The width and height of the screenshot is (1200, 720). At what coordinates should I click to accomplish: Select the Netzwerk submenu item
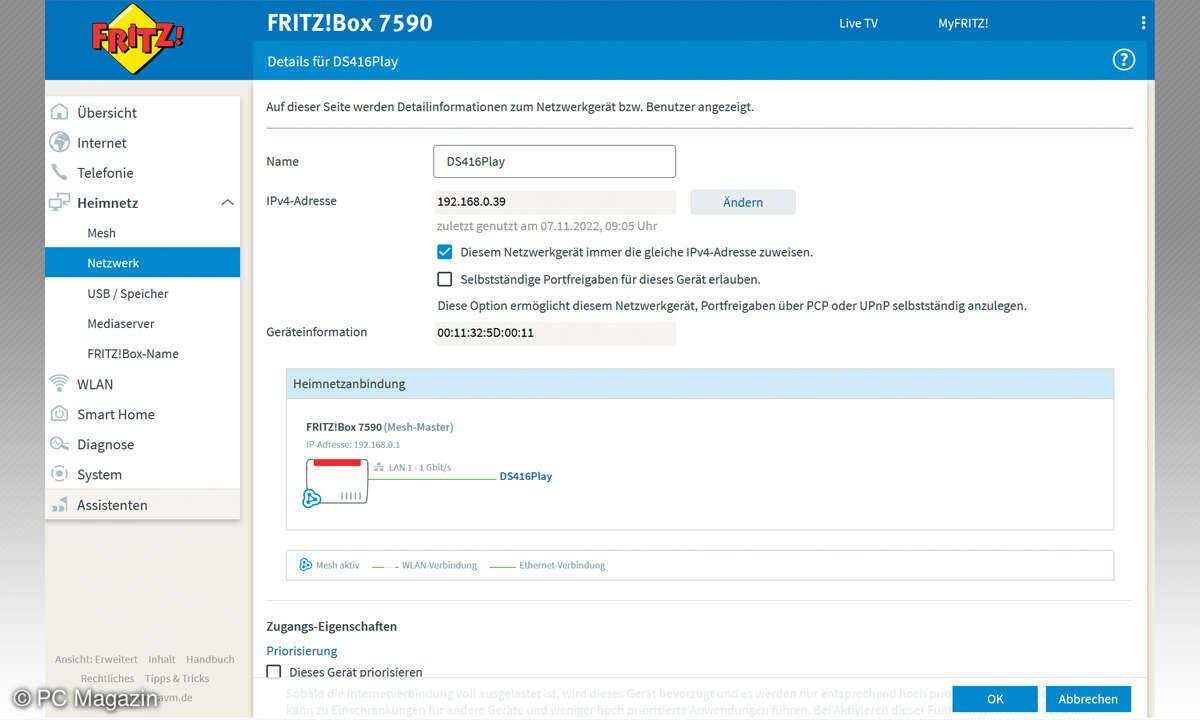(142, 263)
